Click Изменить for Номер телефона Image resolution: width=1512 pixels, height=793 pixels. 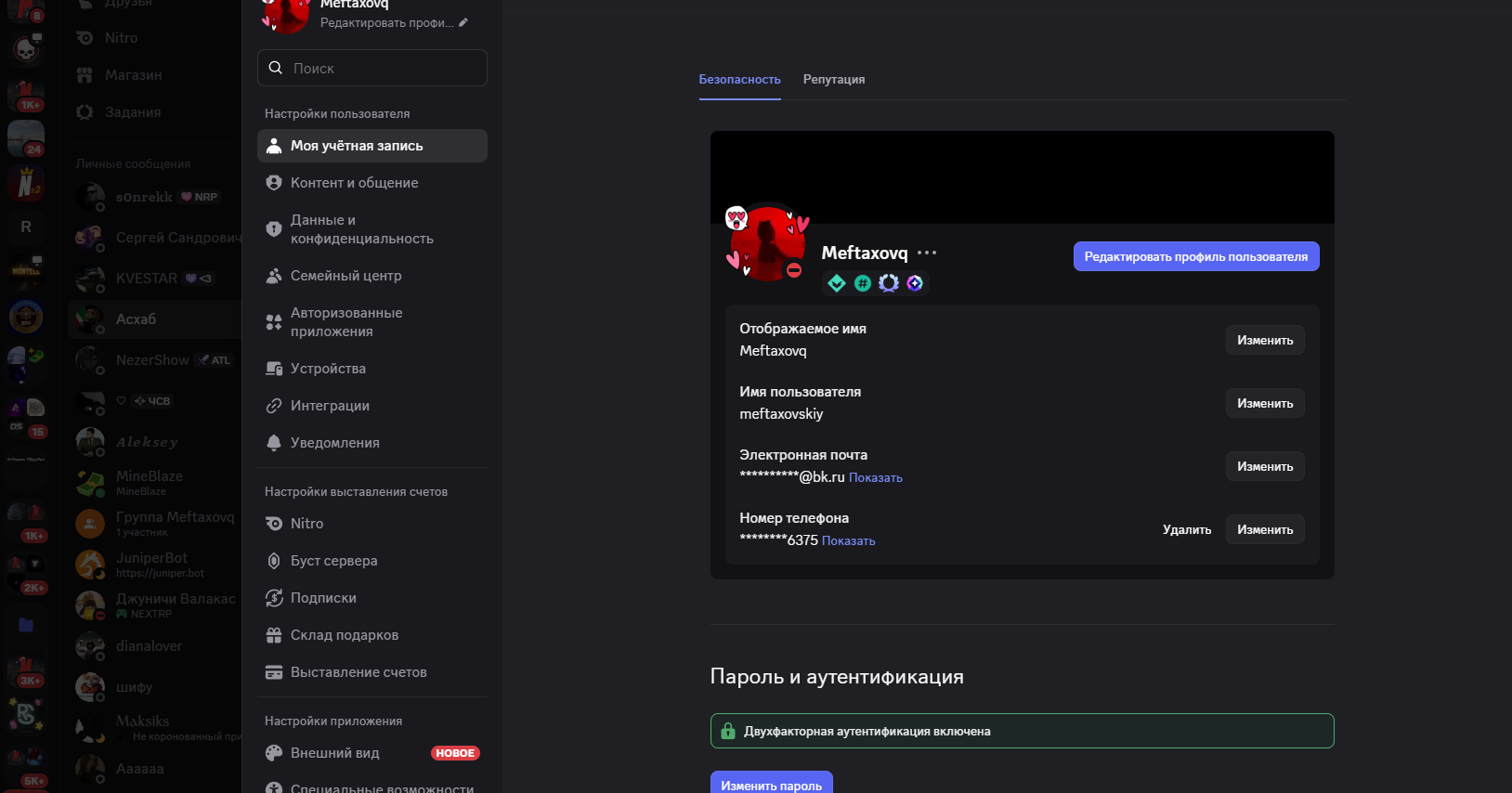1265,529
